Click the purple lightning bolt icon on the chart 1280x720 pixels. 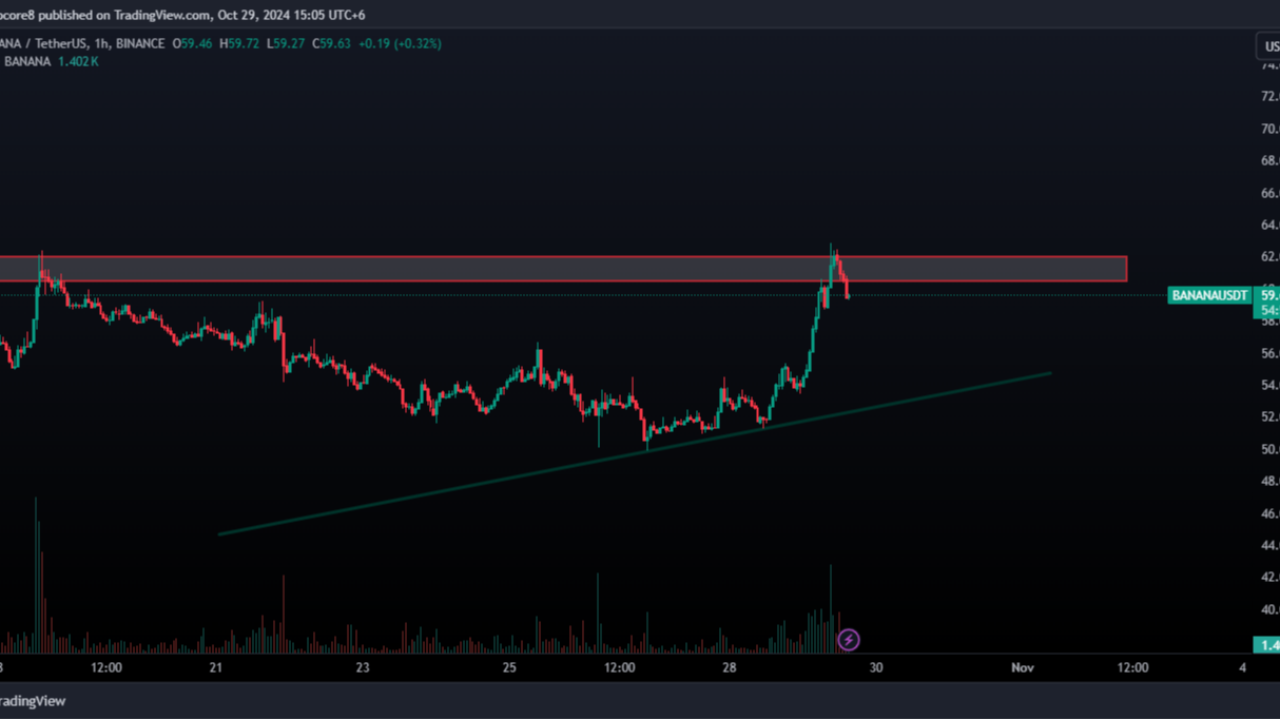pyautogui.click(x=848, y=640)
